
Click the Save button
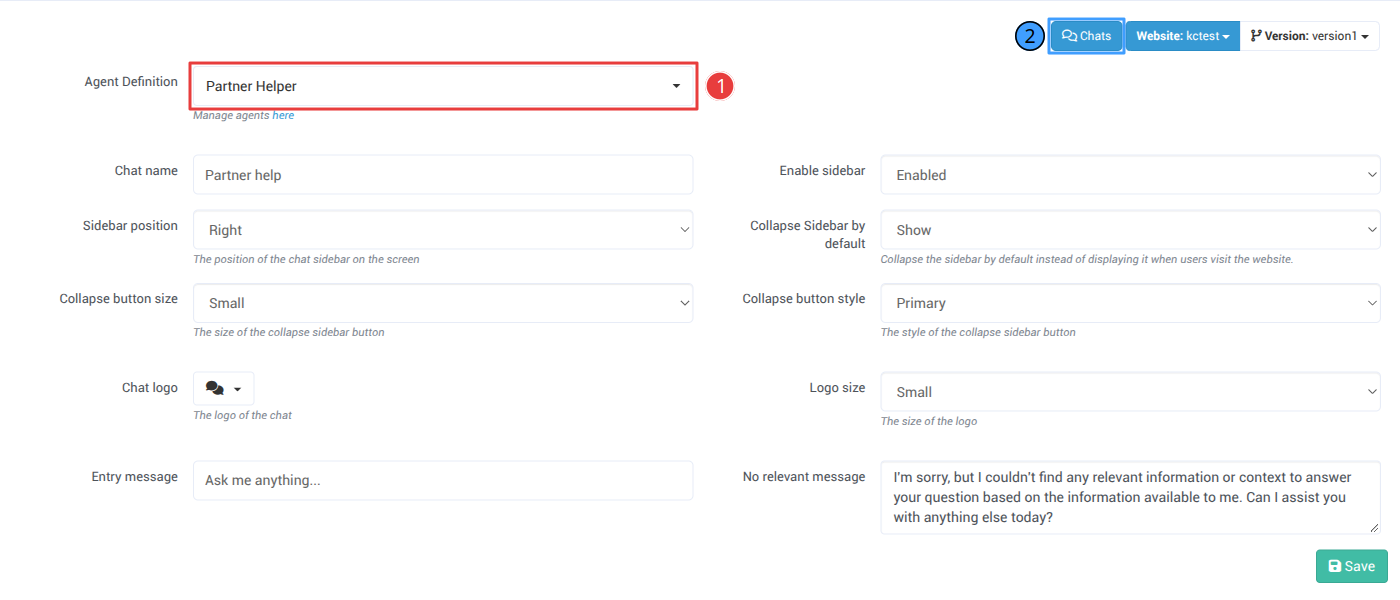click(1351, 566)
